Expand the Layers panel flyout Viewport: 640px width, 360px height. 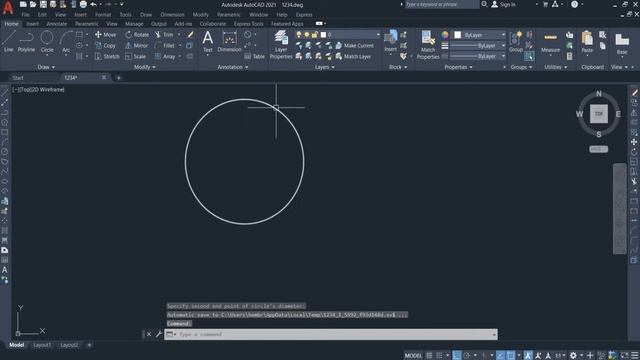tap(324, 67)
